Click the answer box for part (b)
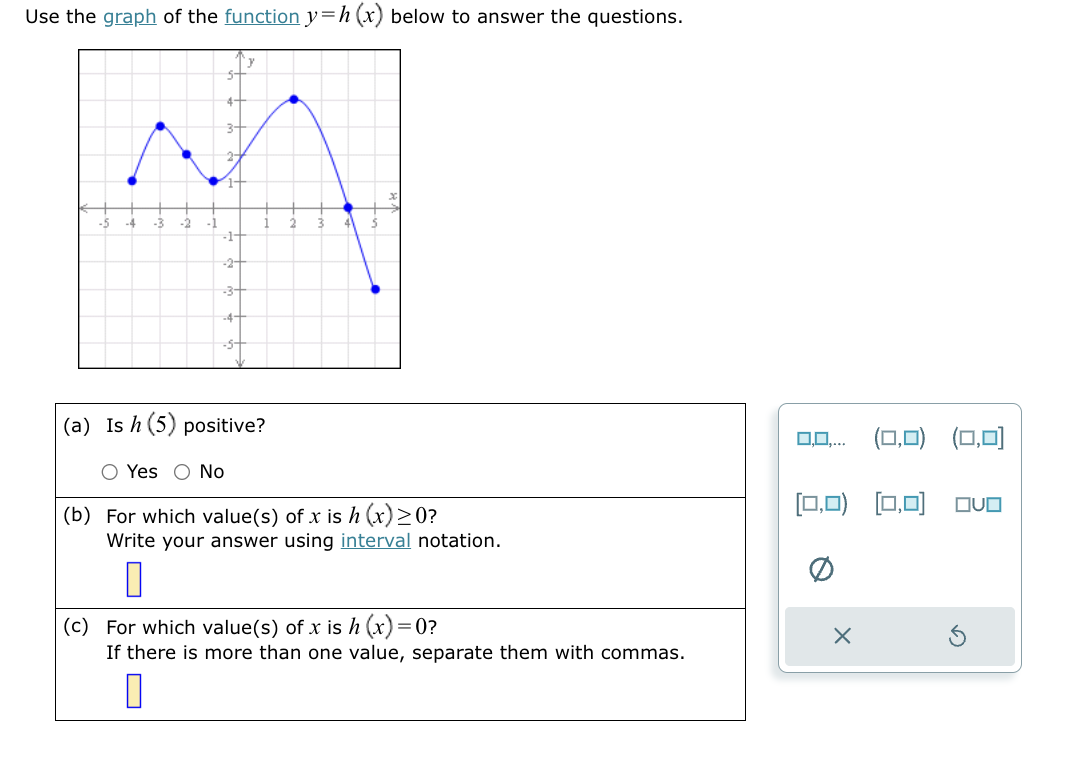 (135, 578)
